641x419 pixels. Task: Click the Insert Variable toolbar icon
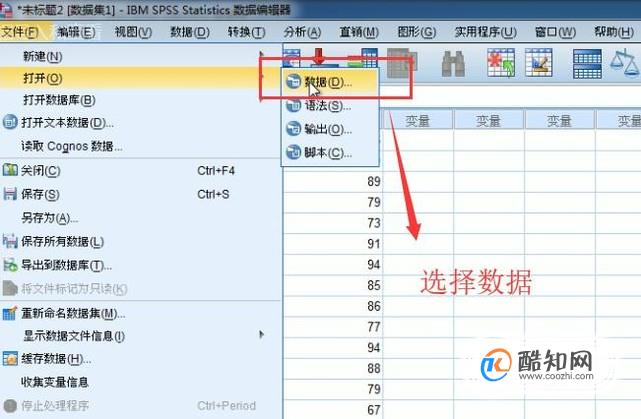pos(538,63)
